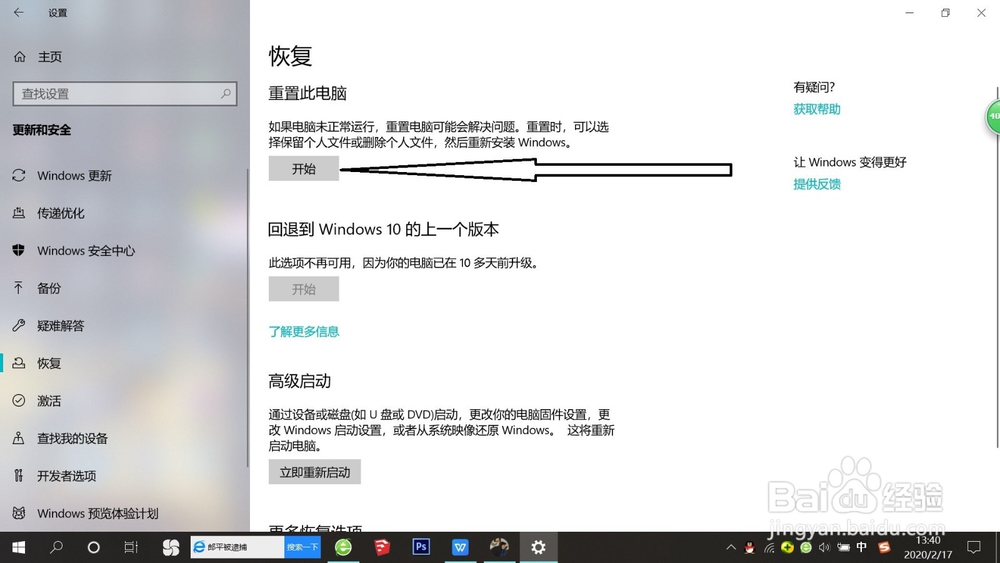1000x563 pixels.
Task: Click disabled 开始 under 回退到 Windows 10
Action: pyautogui.click(x=304, y=289)
